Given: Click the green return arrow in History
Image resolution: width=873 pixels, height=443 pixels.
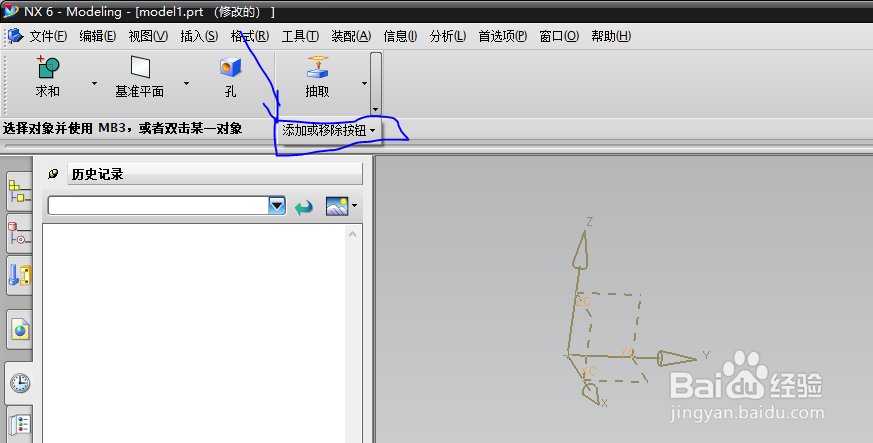Looking at the screenshot, I should click(x=304, y=208).
